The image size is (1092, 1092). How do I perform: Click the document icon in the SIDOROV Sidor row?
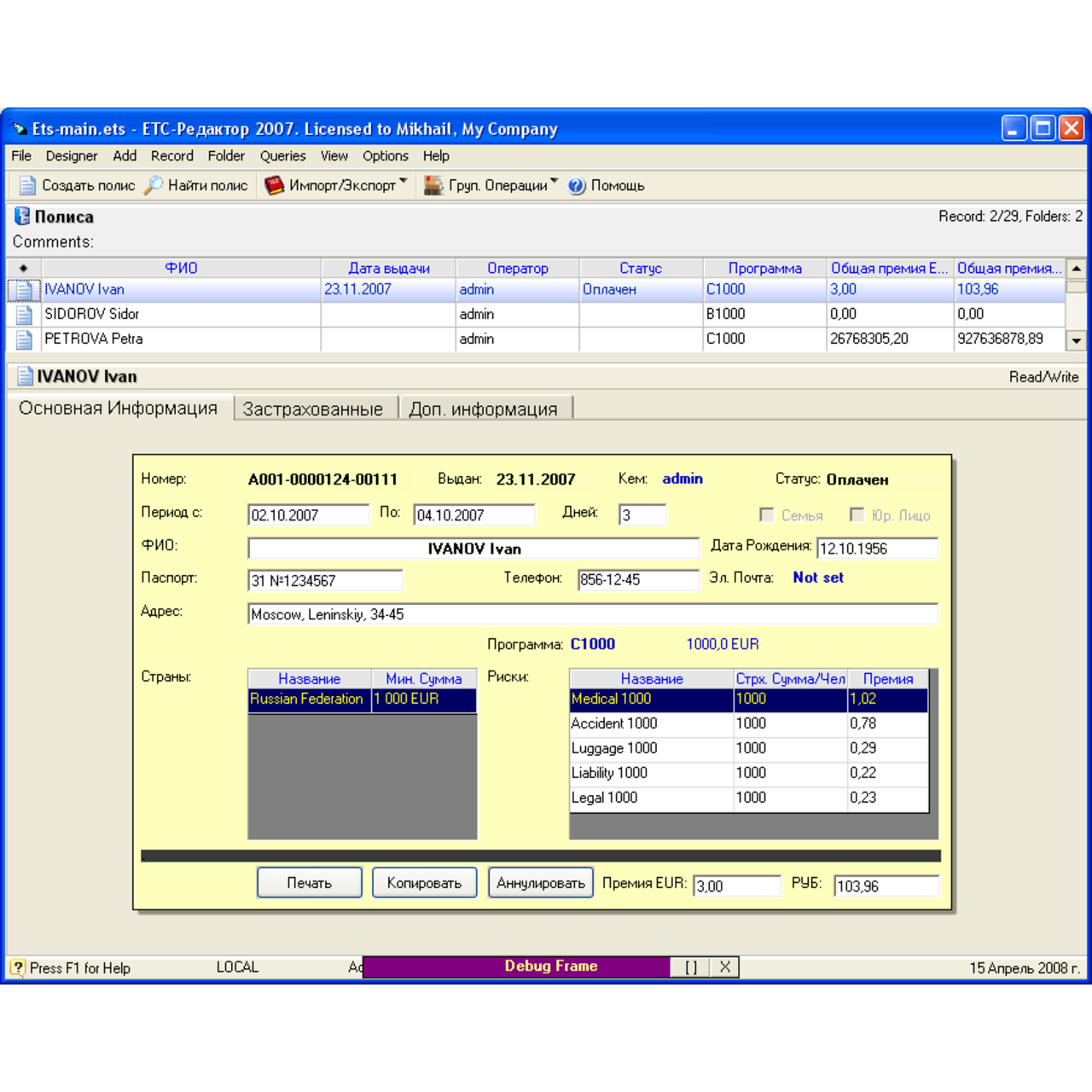point(24,315)
